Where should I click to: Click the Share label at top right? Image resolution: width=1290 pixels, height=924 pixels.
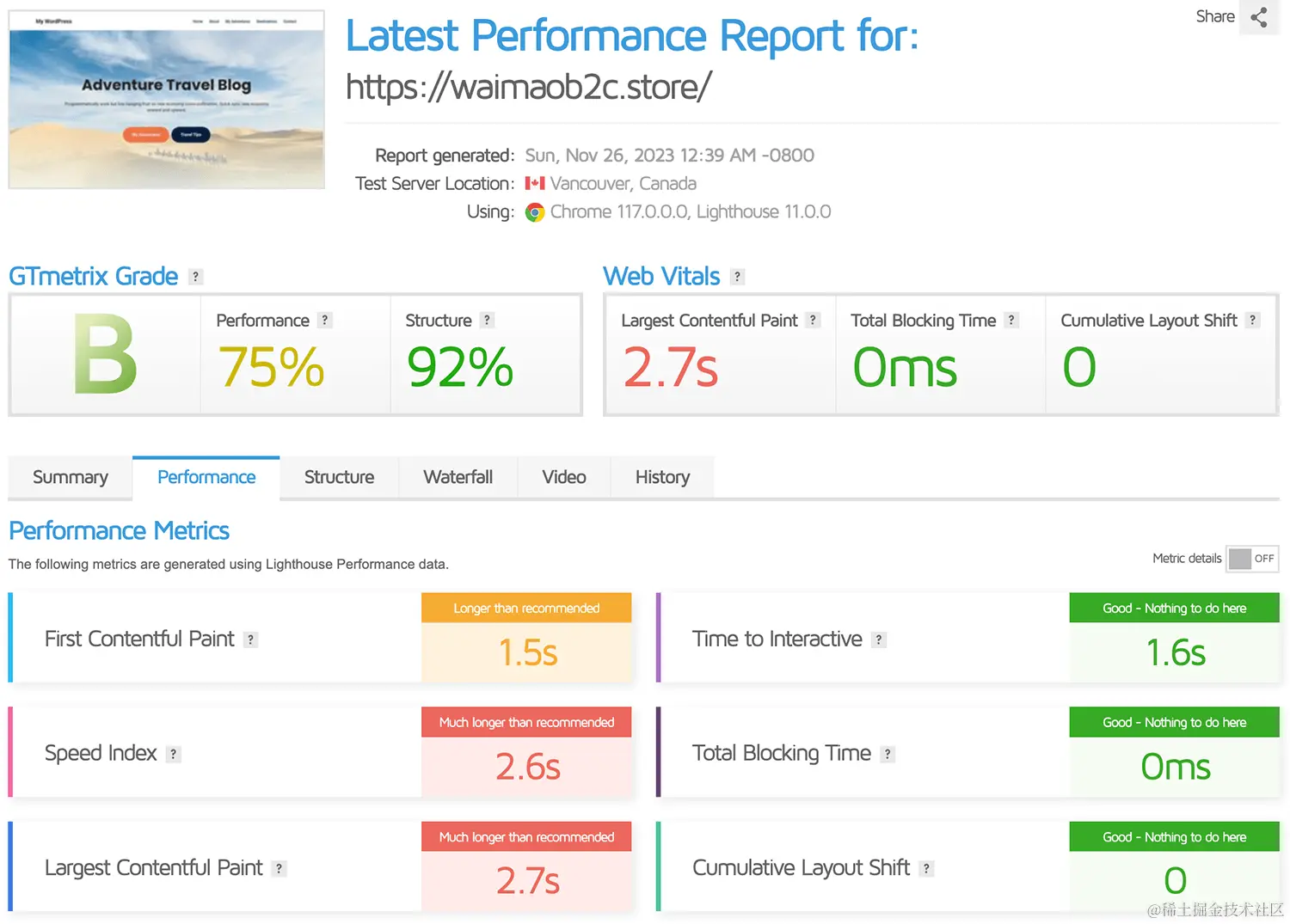pyautogui.click(x=1215, y=16)
